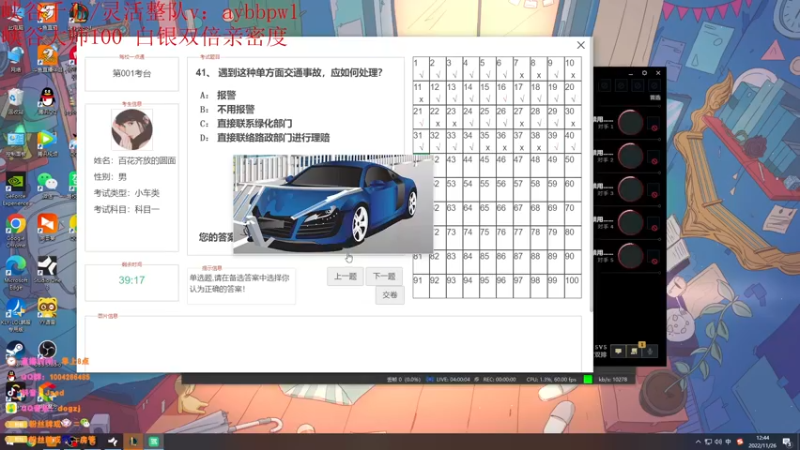Launch the Studio One desktop icon
Viewport: 800px width, 450px height.
[x=47, y=269]
